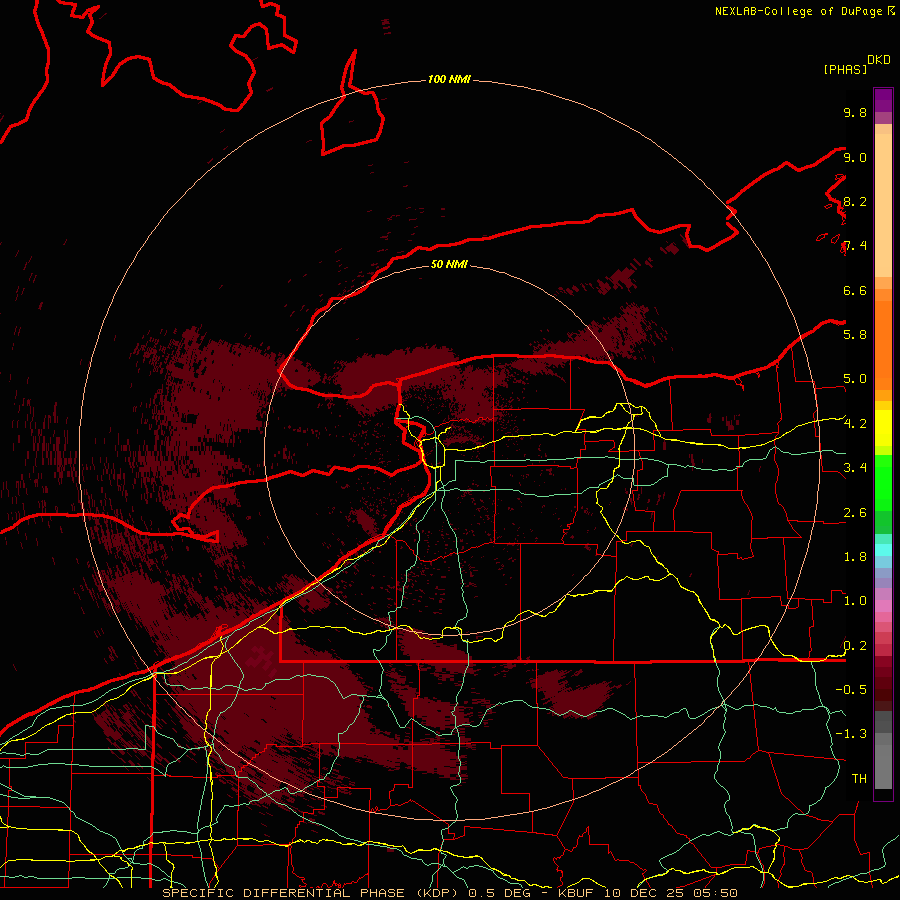Select the -1.3 scale value
Screen dimensions: 900x900
pos(851,734)
